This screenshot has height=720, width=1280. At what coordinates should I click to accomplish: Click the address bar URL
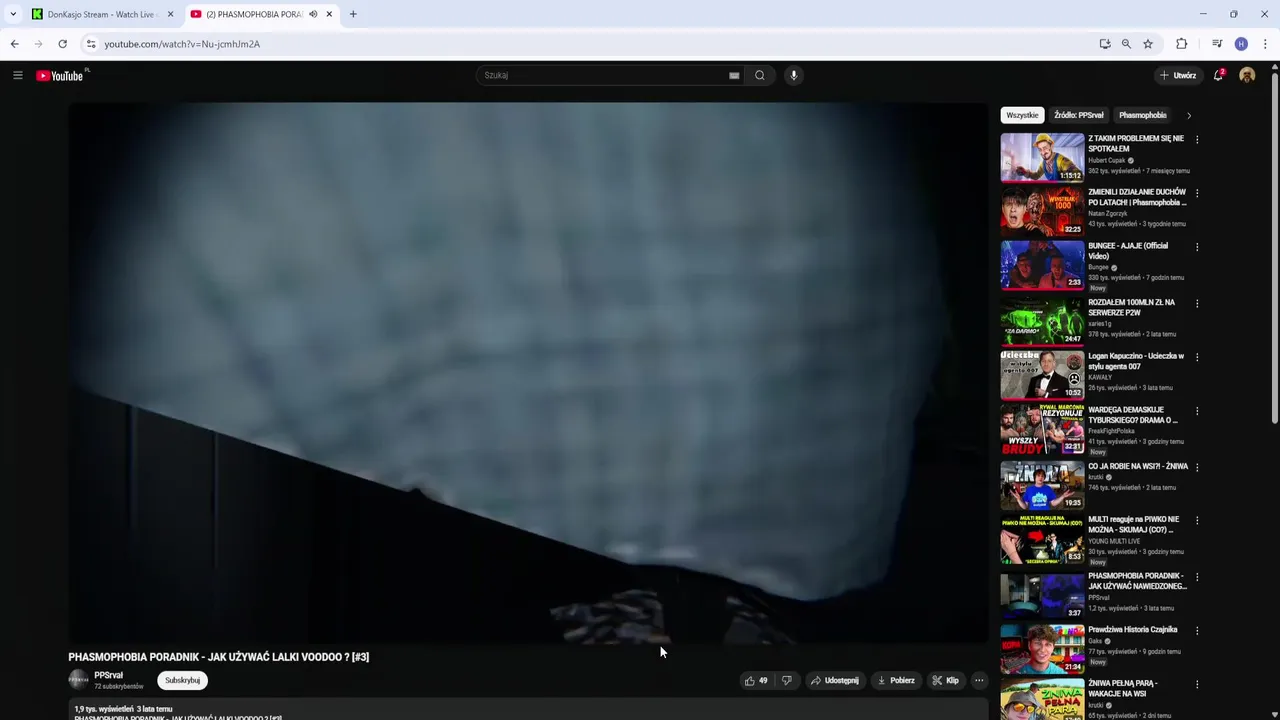pyautogui.click(x=182, y=44)
